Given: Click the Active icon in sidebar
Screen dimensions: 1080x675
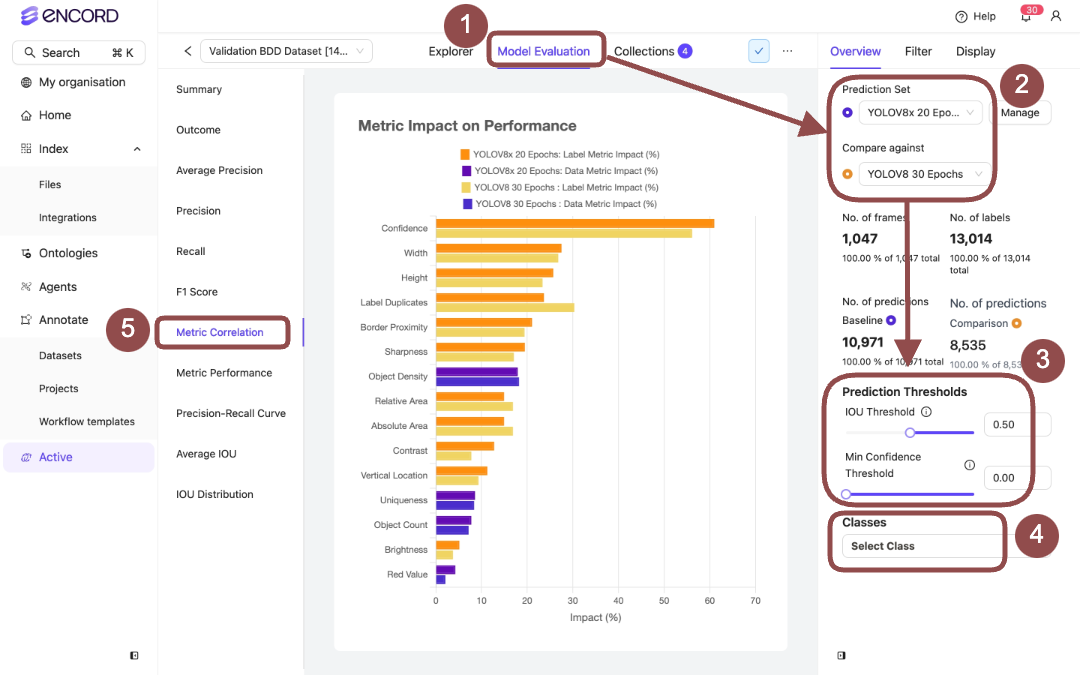Looking at the screenshot, I should tap(26, 457).
